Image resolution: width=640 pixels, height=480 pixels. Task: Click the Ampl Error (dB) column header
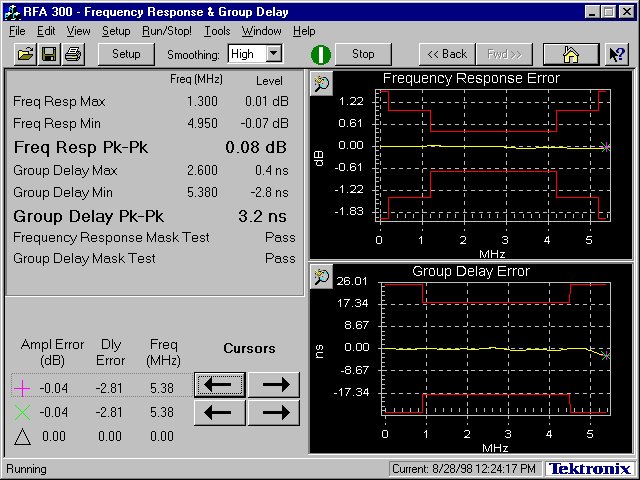(52, 352)
